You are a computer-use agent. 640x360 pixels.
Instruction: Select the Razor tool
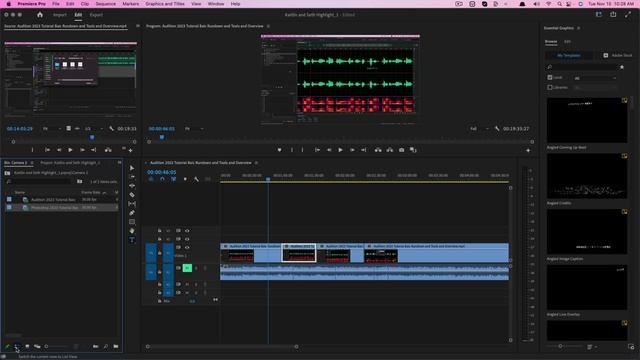(x=132, y=195)
